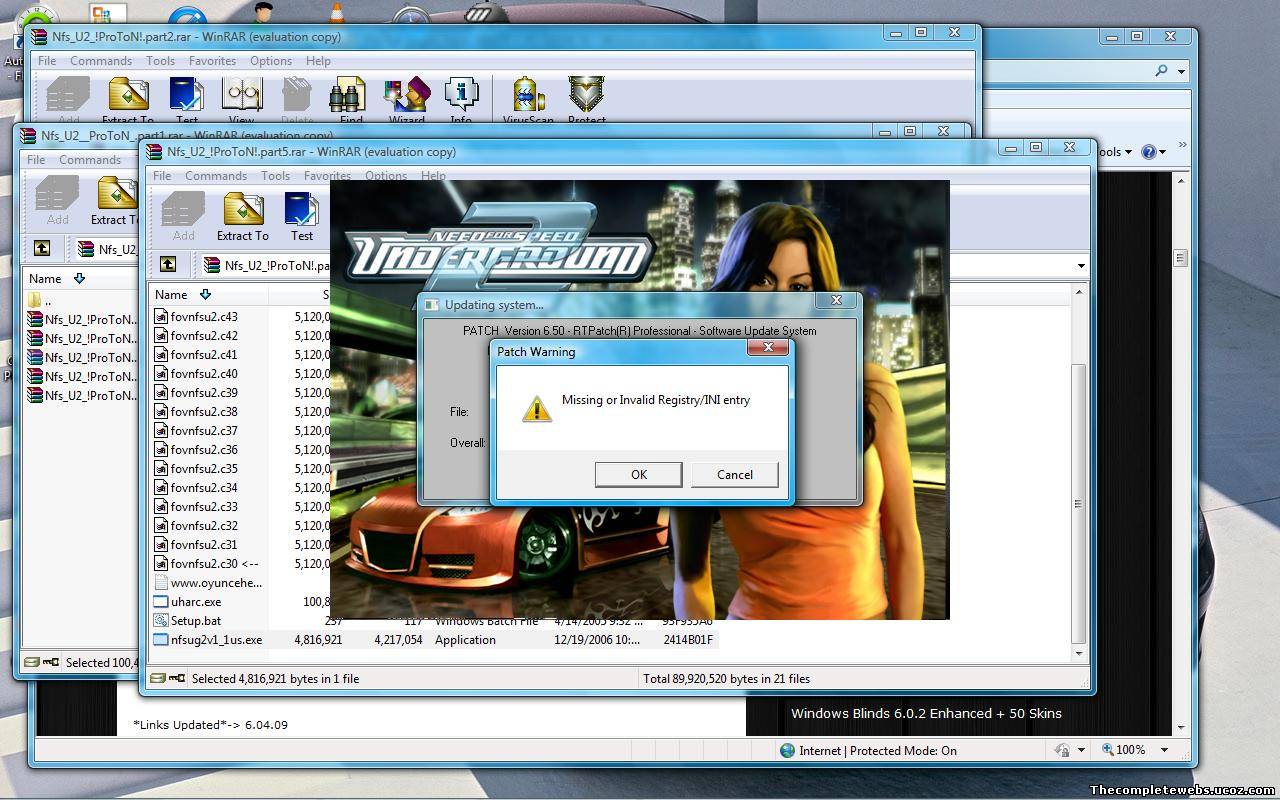Select file fovnfsu2.c38 in the list
The image size is (1280, 800).
coord(204,411)
